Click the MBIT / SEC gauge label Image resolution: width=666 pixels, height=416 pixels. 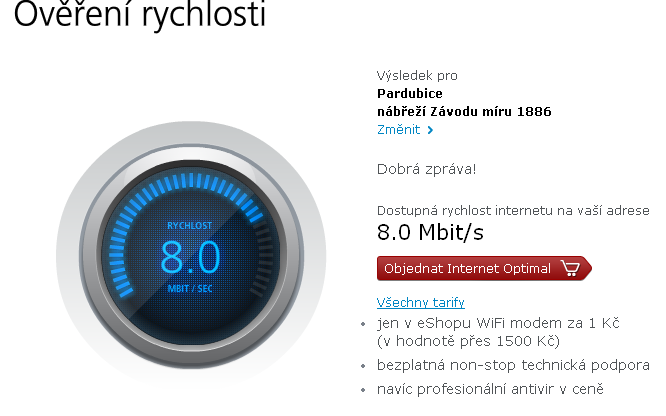point(190,289)
